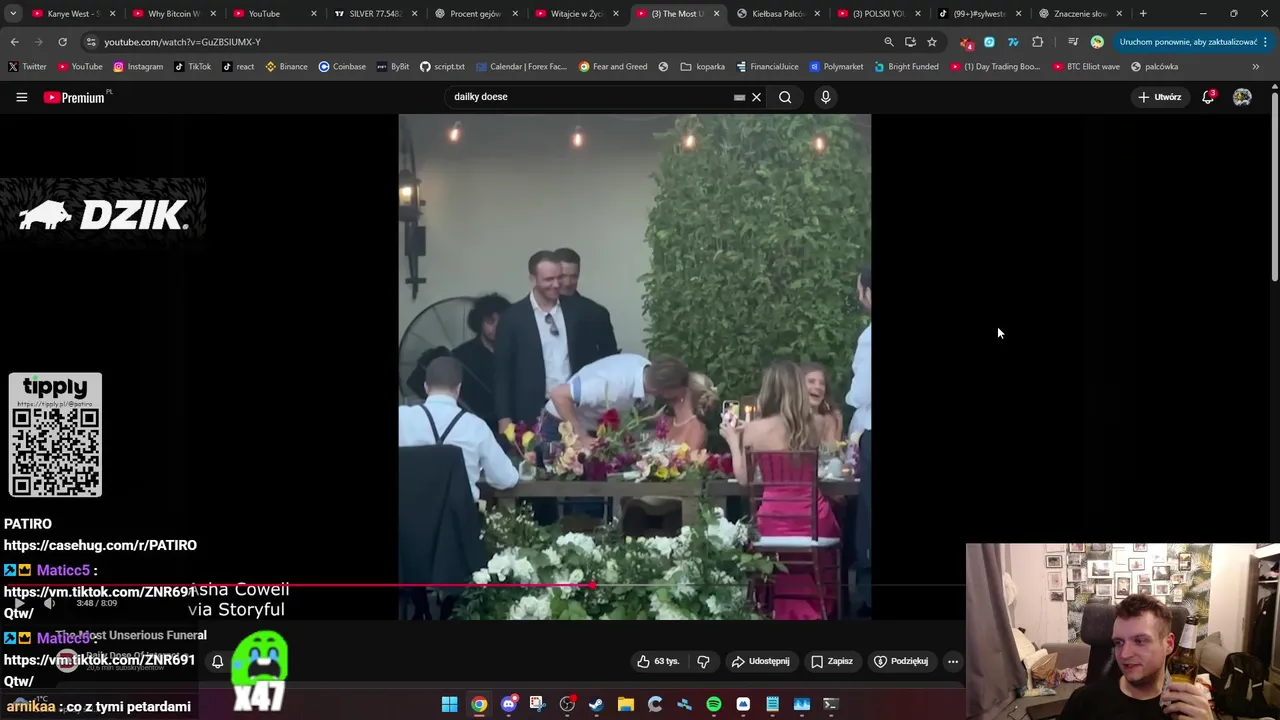Image resolution: width=1280 pixels, height=720 pixels.
Task: Open the Utwórz create menu
Action: pyautogui.click(x=1160, y=97)
